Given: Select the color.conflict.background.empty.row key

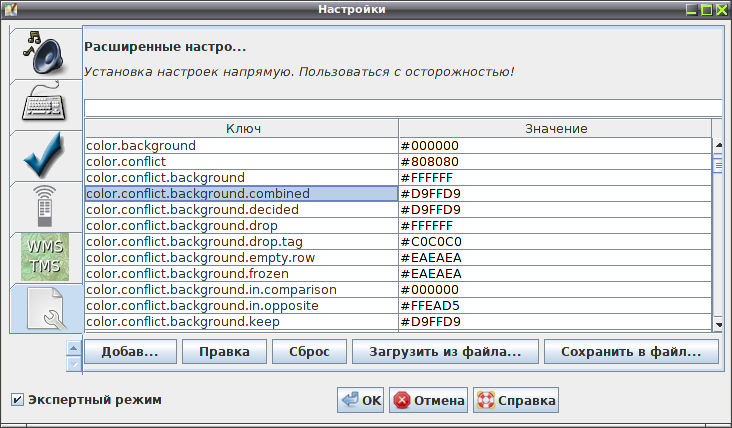Looking at the screenshot, I should tap(241, 258).
